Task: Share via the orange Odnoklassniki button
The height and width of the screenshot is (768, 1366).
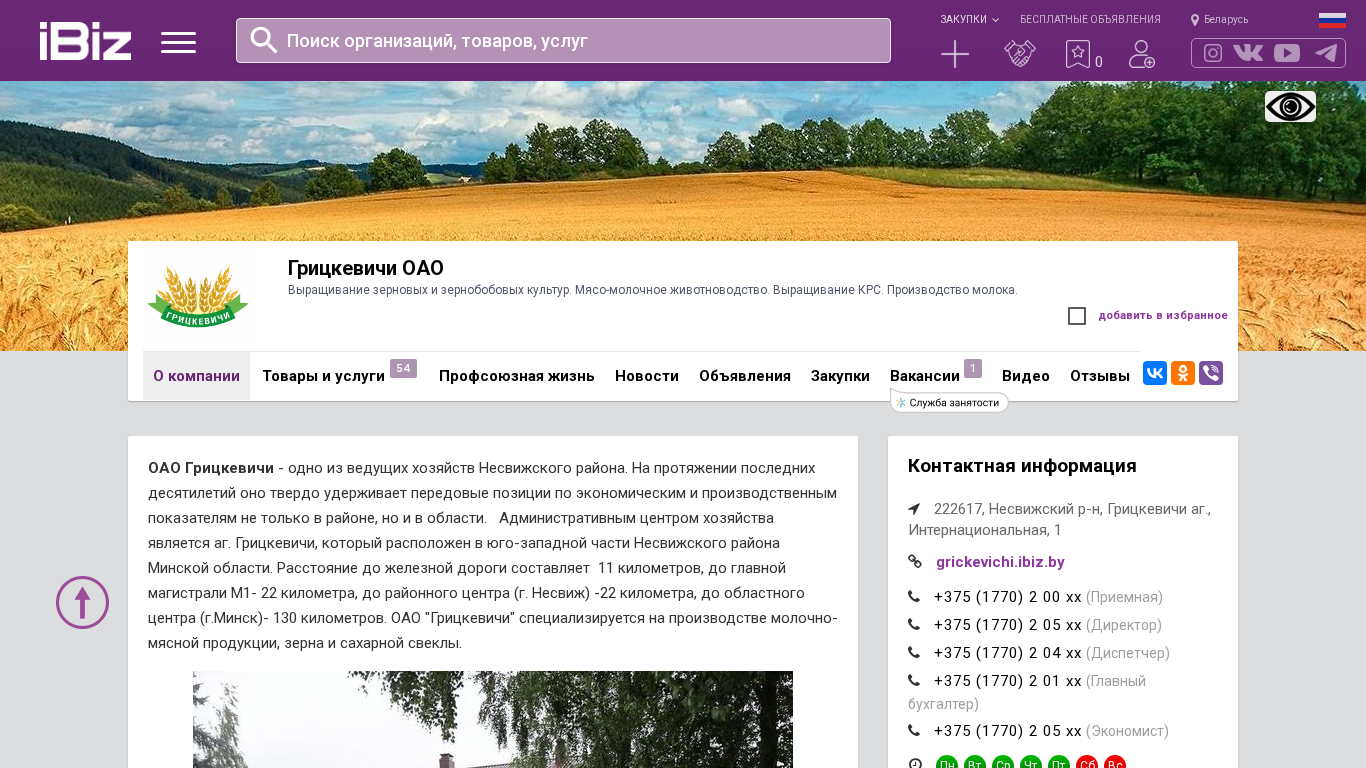Action: pyautogui.click(x=1183, y=373)
